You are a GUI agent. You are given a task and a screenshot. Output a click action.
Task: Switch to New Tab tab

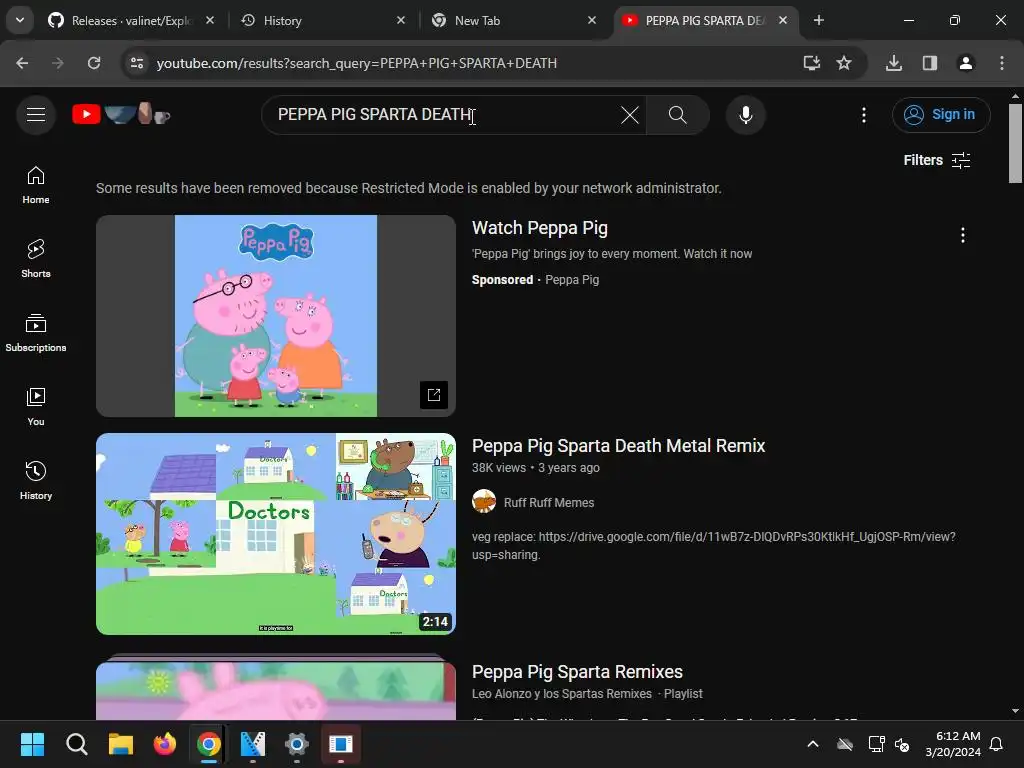point(514,20)
